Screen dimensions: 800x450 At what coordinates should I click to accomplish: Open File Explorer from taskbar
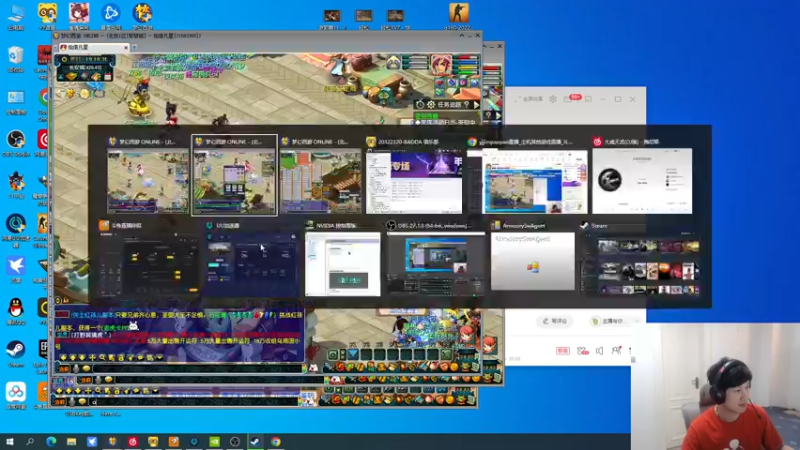(71, 441)
